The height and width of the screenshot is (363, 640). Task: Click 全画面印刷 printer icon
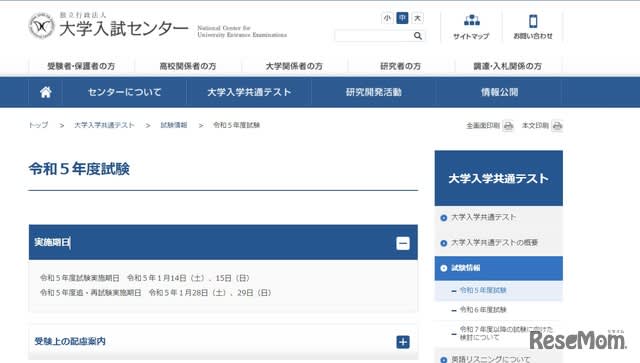point(508,126)
